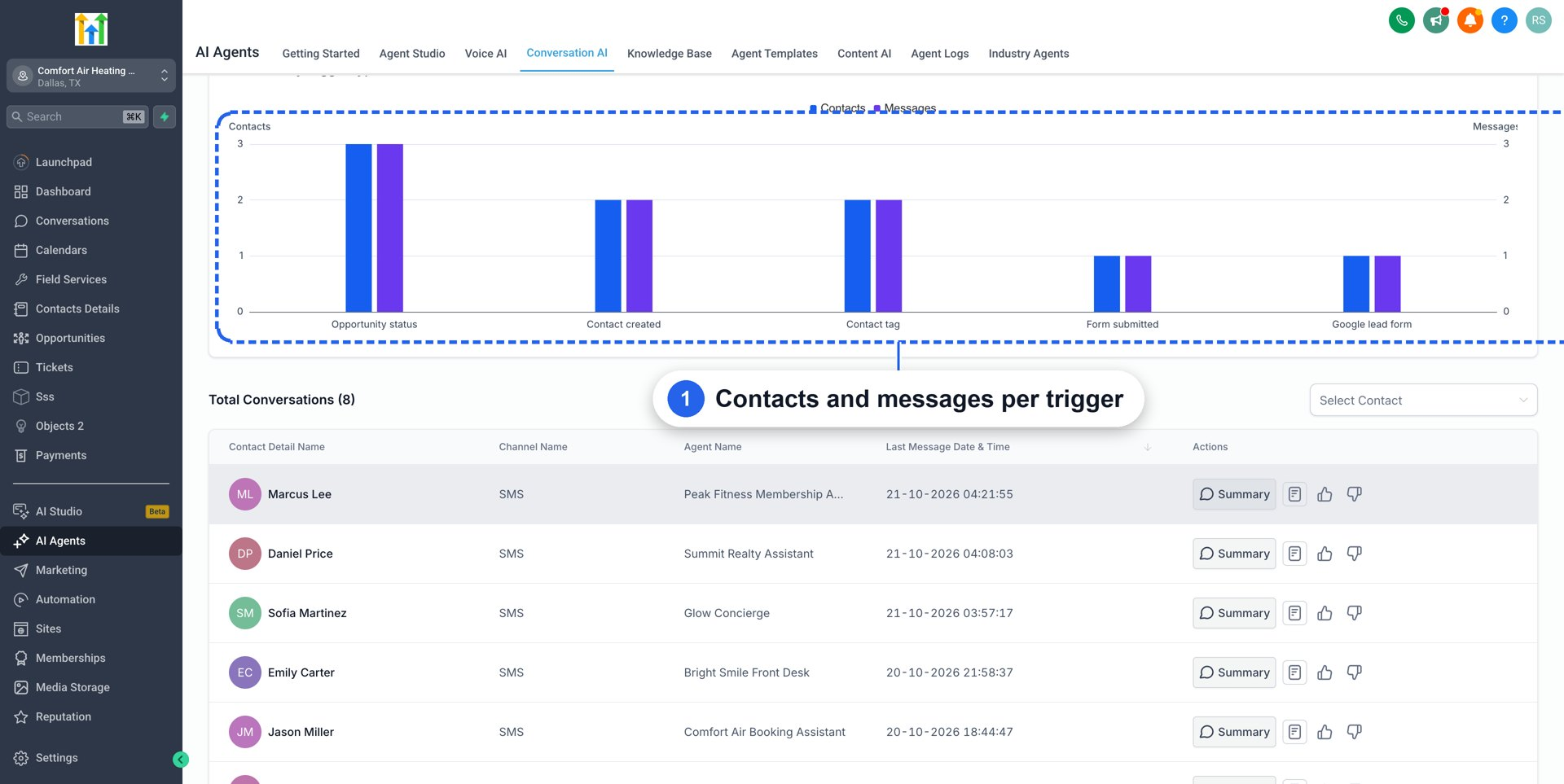View Summary for Jason Miller
Viewport: 1564px width, 784px height.
point(1234,732)
